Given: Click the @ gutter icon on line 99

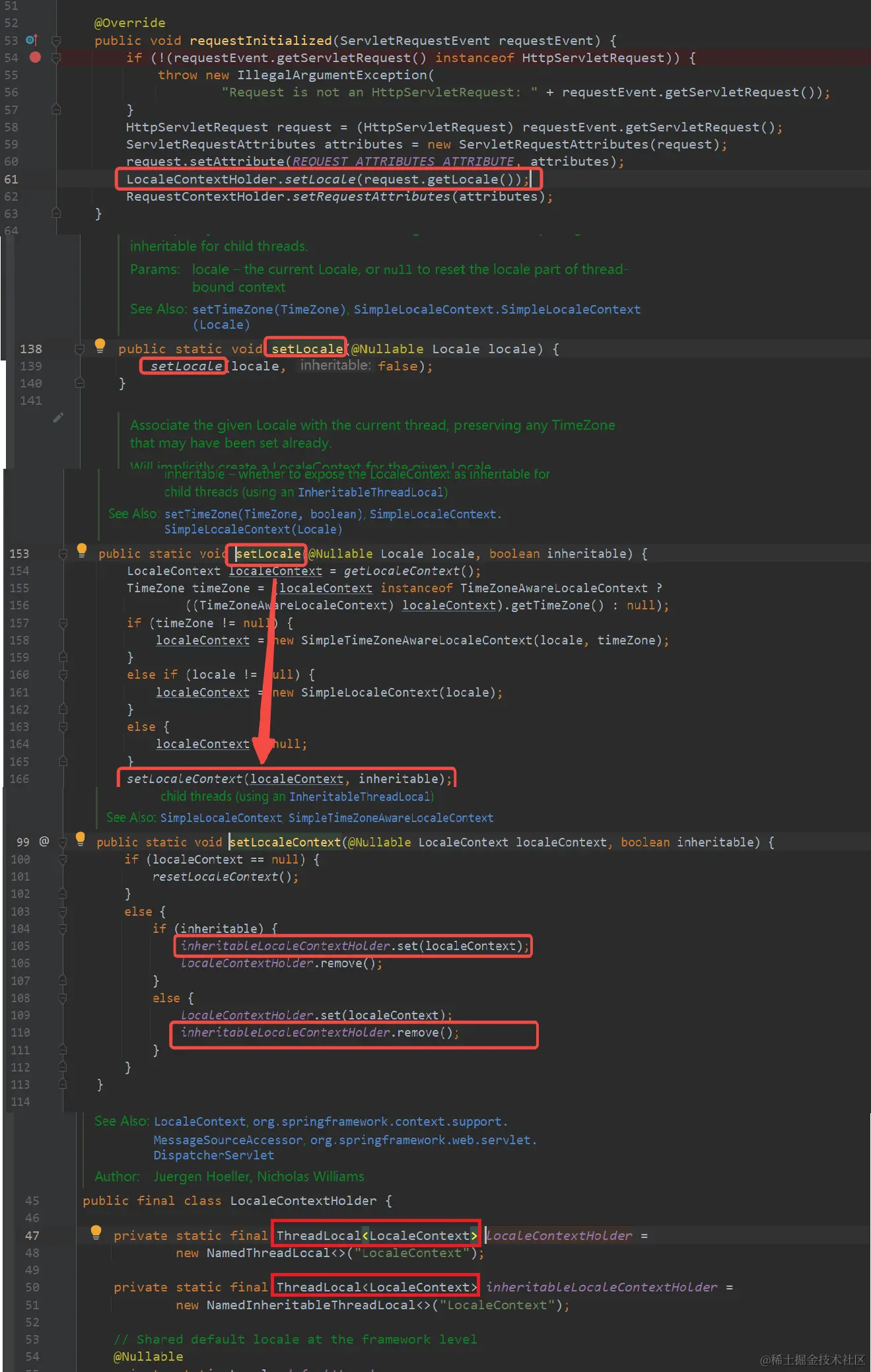Looking at the screenshot, I should [x=44, y=841].
